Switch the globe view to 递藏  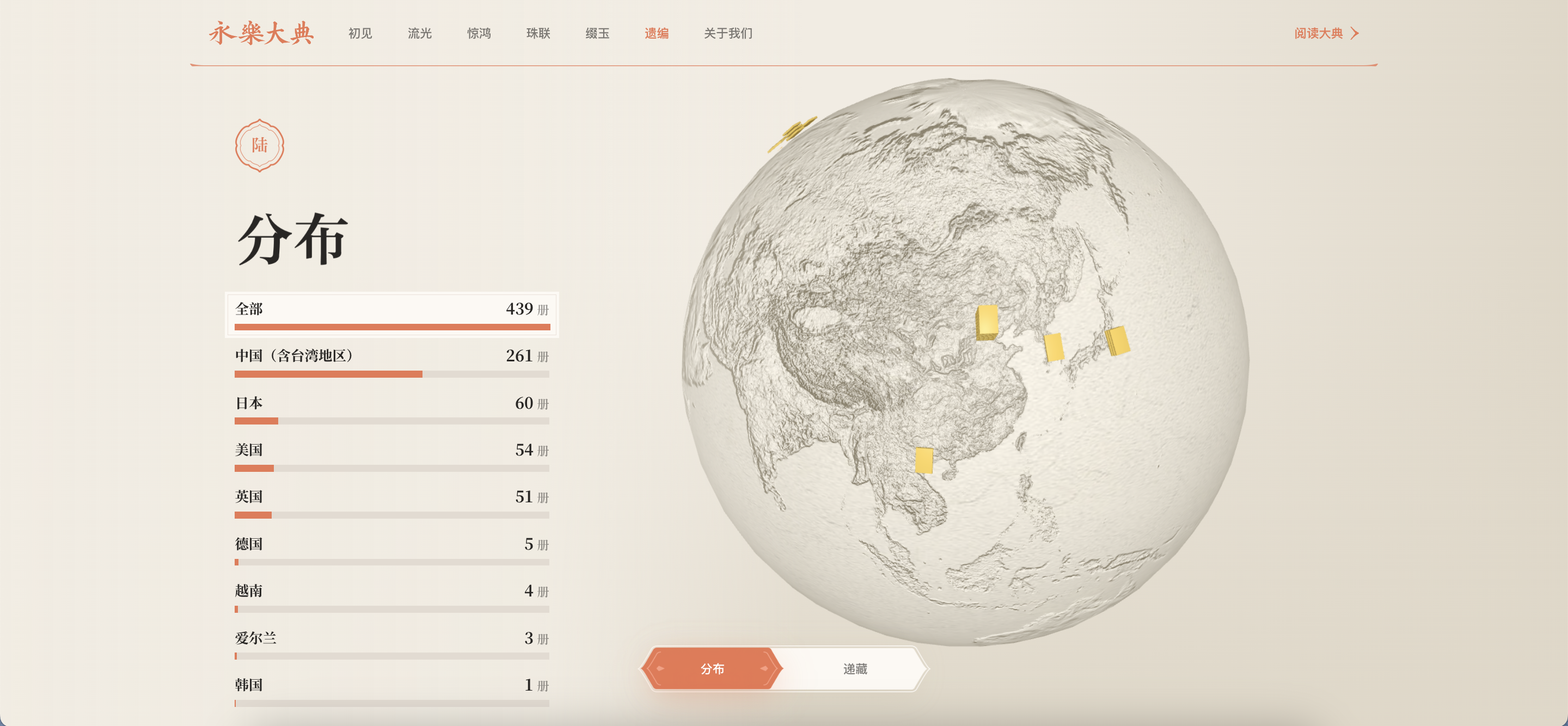(855, 669)
